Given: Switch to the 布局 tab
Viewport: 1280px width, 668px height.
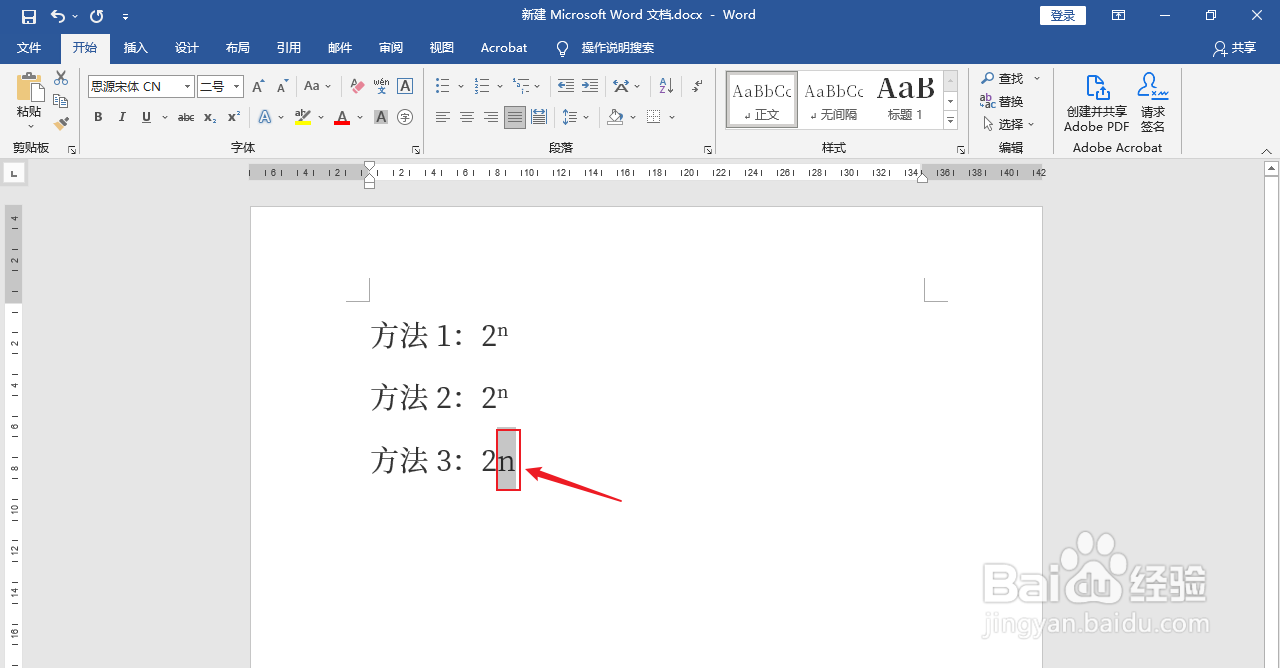Looking at the screenshot, I should pyautogui.click(x=238, y=48).
